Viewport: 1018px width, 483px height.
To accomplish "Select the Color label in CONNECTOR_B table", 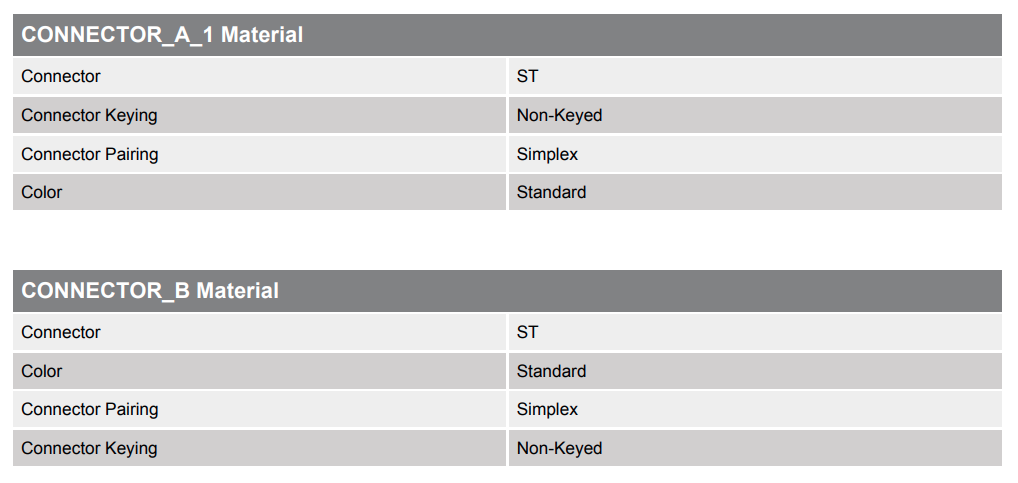I will click(42, 371).
